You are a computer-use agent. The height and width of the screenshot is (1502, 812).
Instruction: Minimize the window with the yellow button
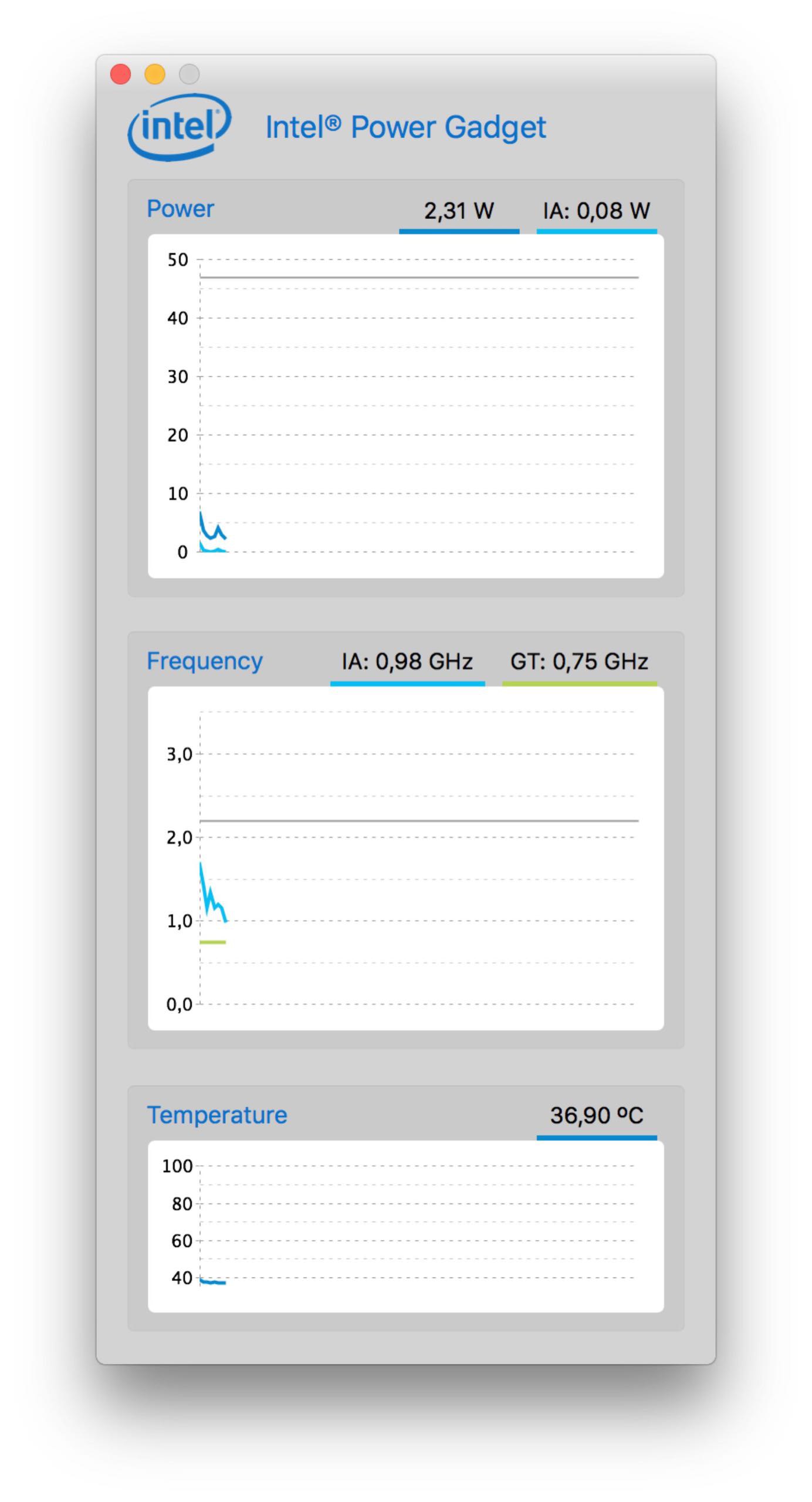[155, 75]
